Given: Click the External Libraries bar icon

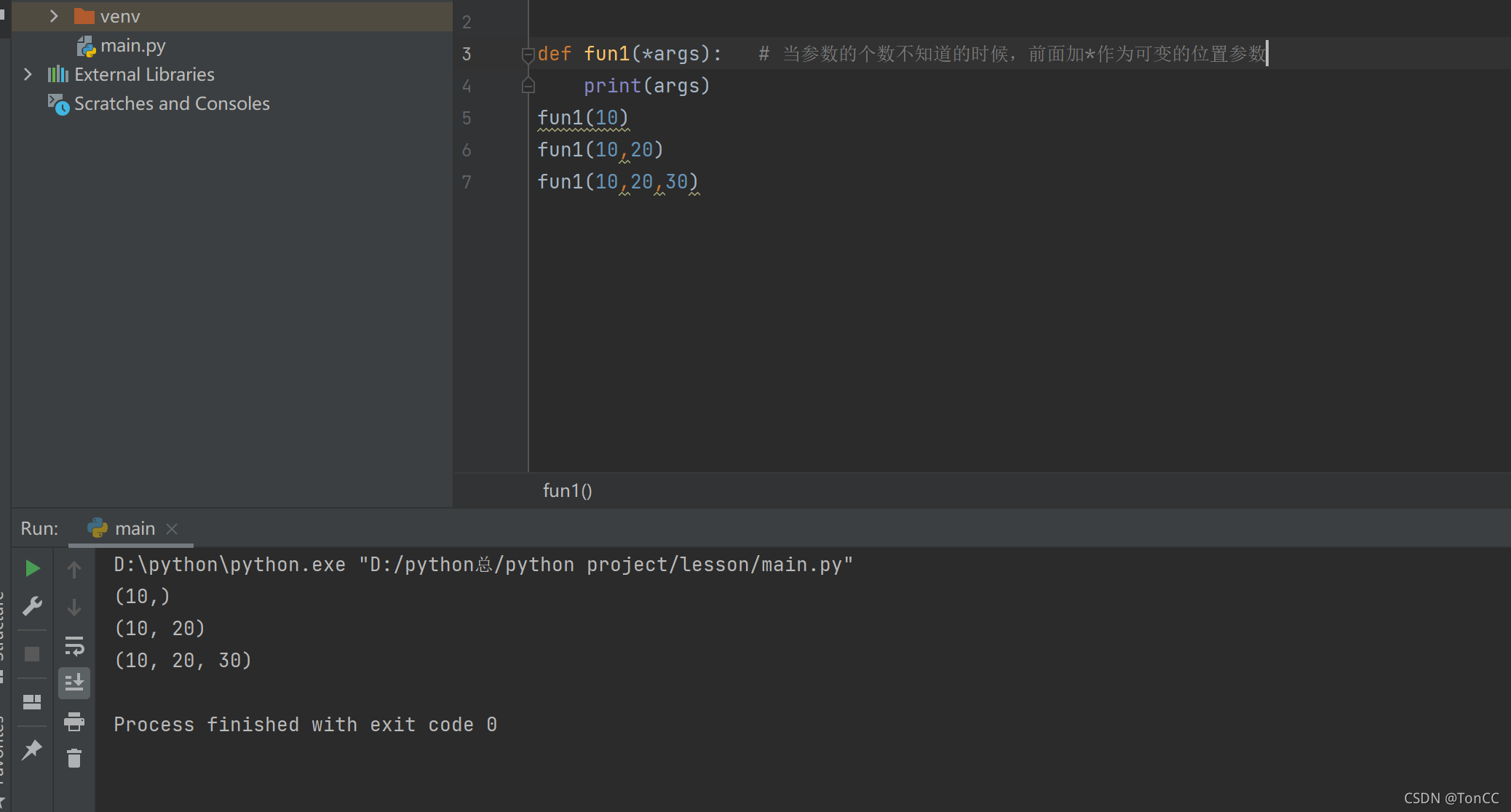Looking at the screenshot, I should click(x=58, y=74).
